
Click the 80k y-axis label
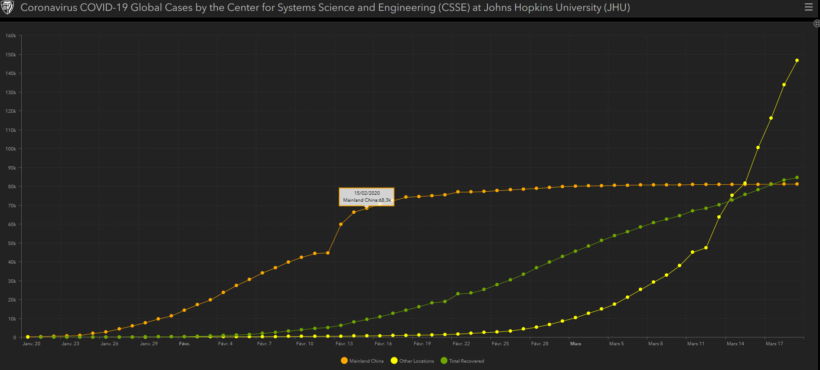13,187
